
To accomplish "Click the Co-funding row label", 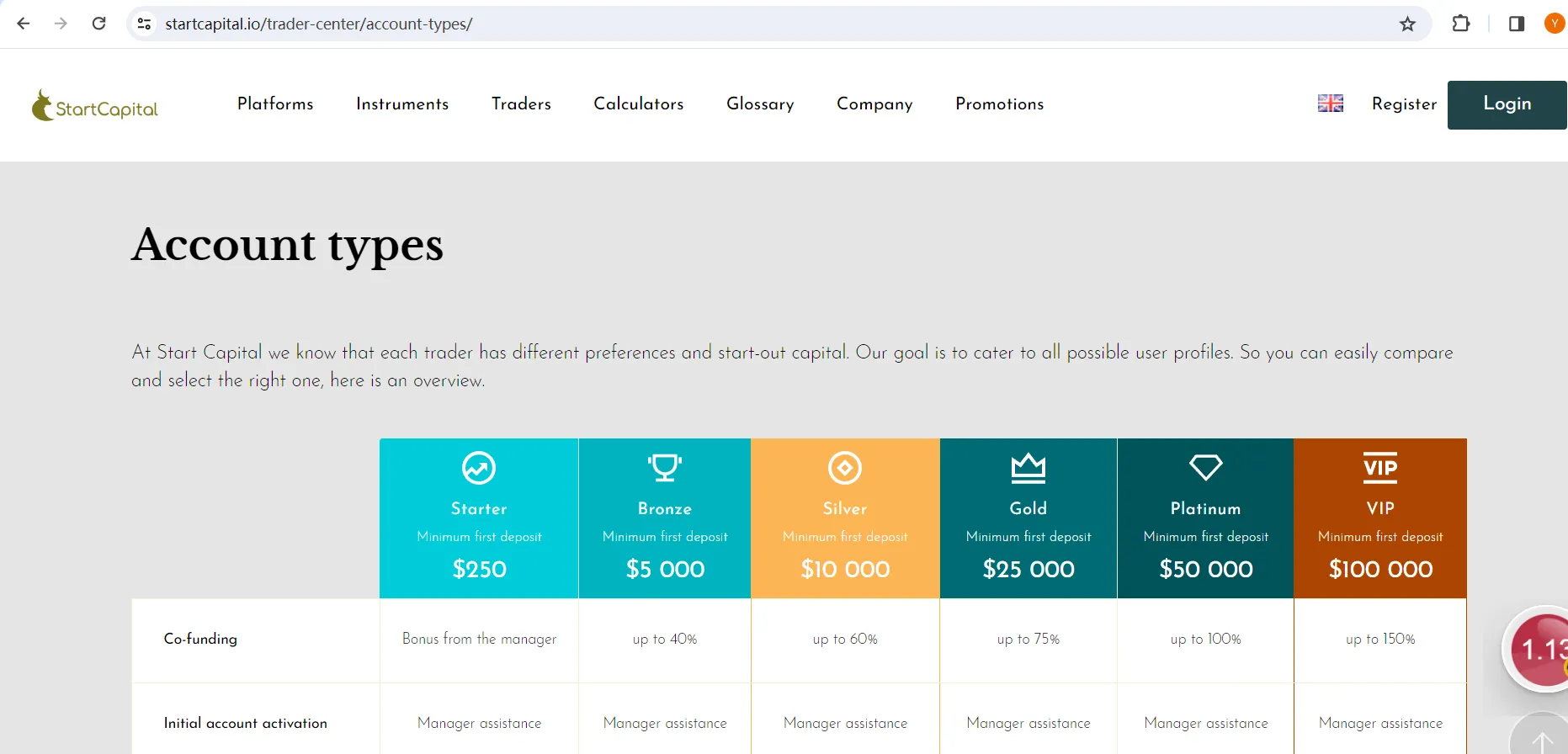I will click(200, 639).
